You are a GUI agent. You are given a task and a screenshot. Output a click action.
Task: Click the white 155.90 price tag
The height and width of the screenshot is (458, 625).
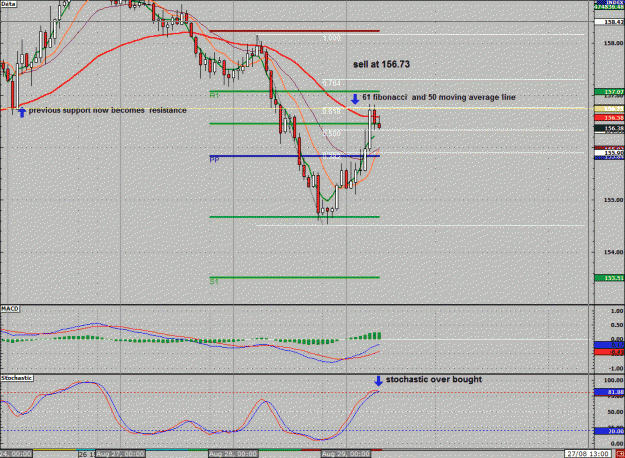coord(609,153)
